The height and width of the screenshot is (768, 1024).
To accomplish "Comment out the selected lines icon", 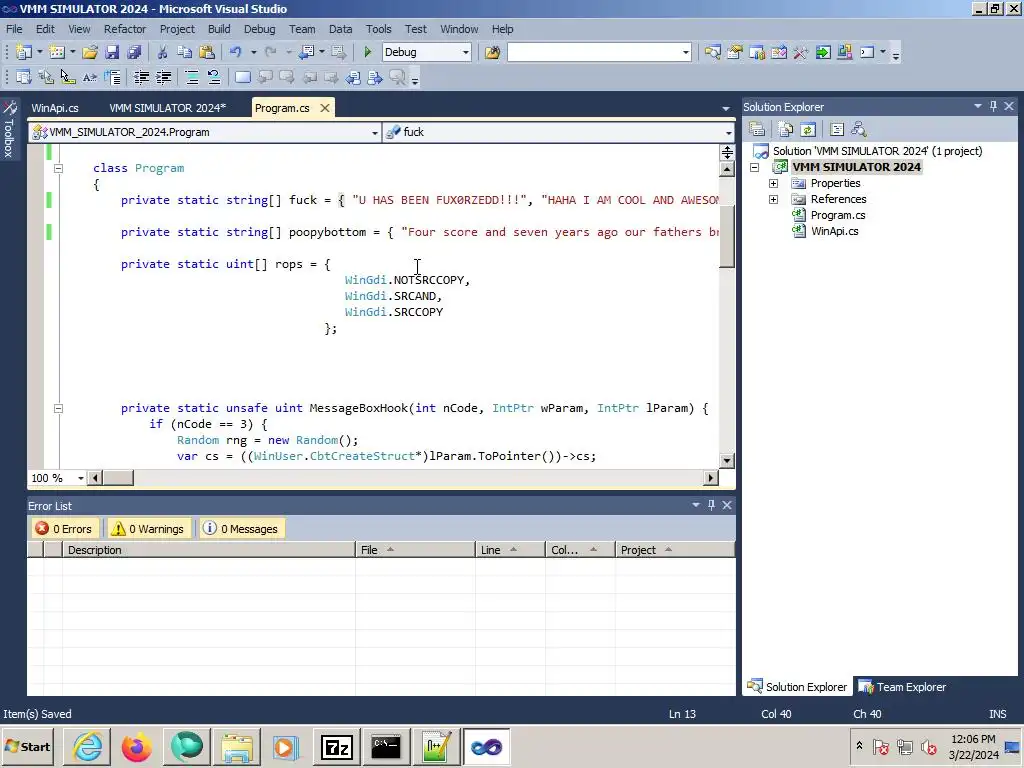I will coord(192,78).
